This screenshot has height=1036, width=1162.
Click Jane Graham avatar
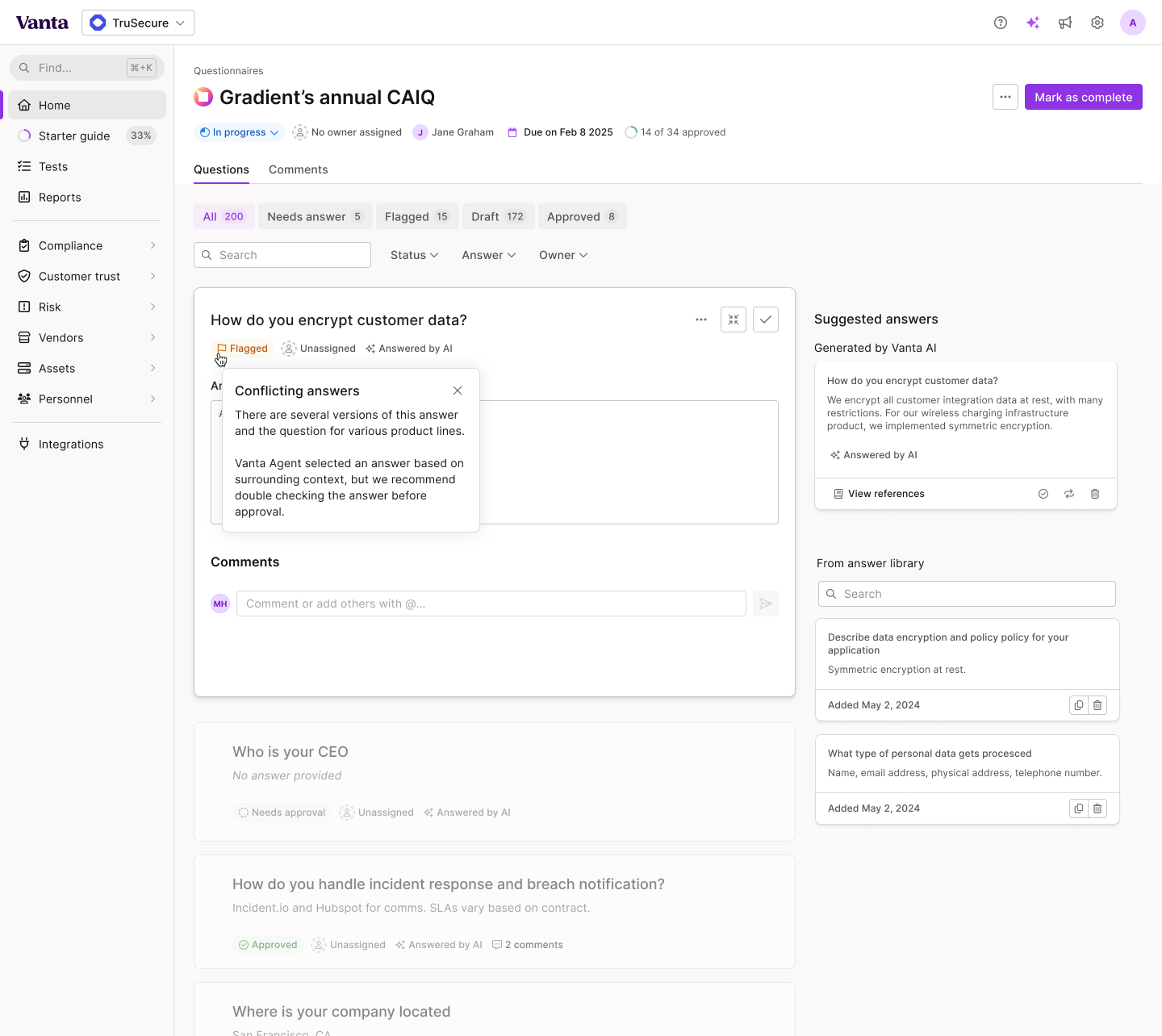(x=420, y=132)
